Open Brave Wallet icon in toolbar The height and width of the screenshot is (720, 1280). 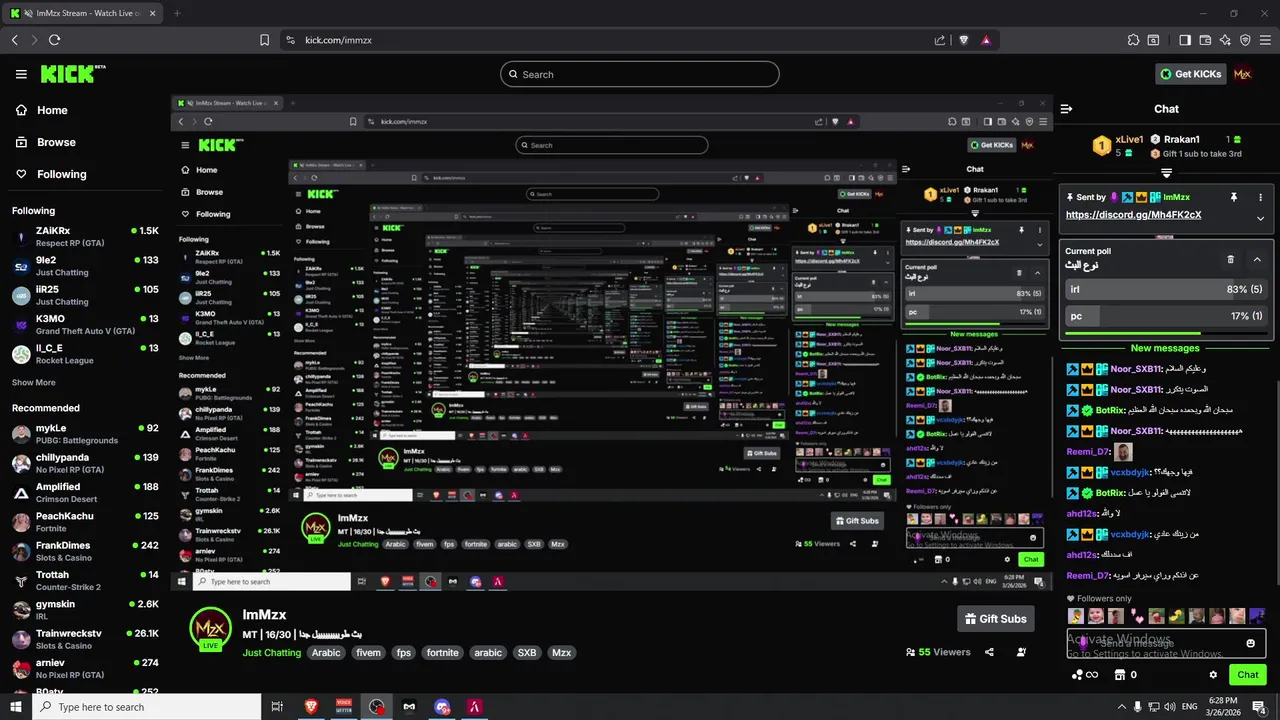click(x=1205, y=40)
